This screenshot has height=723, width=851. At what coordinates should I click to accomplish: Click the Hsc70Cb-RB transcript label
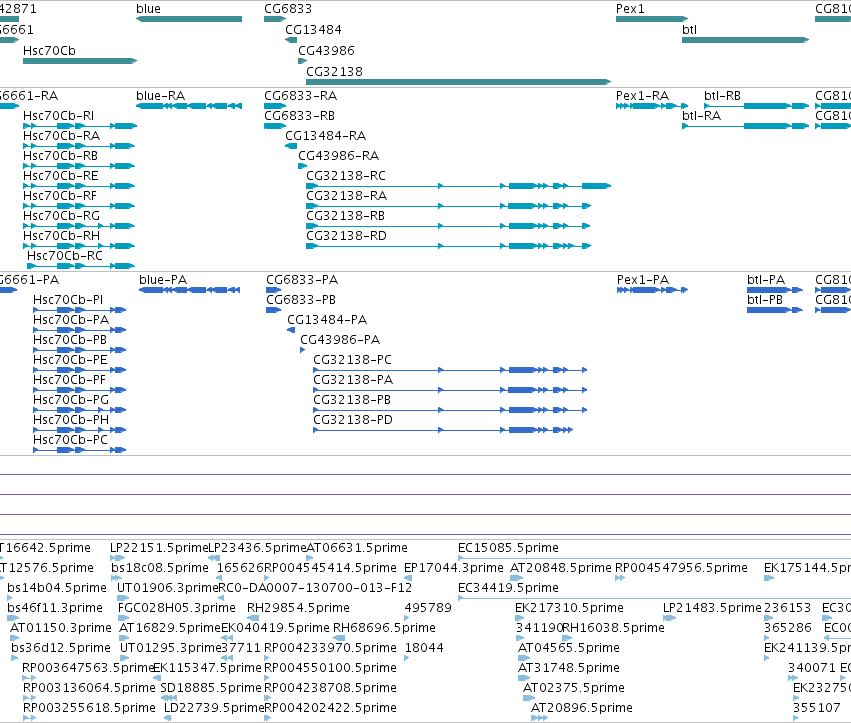click(x=60, y=156)
